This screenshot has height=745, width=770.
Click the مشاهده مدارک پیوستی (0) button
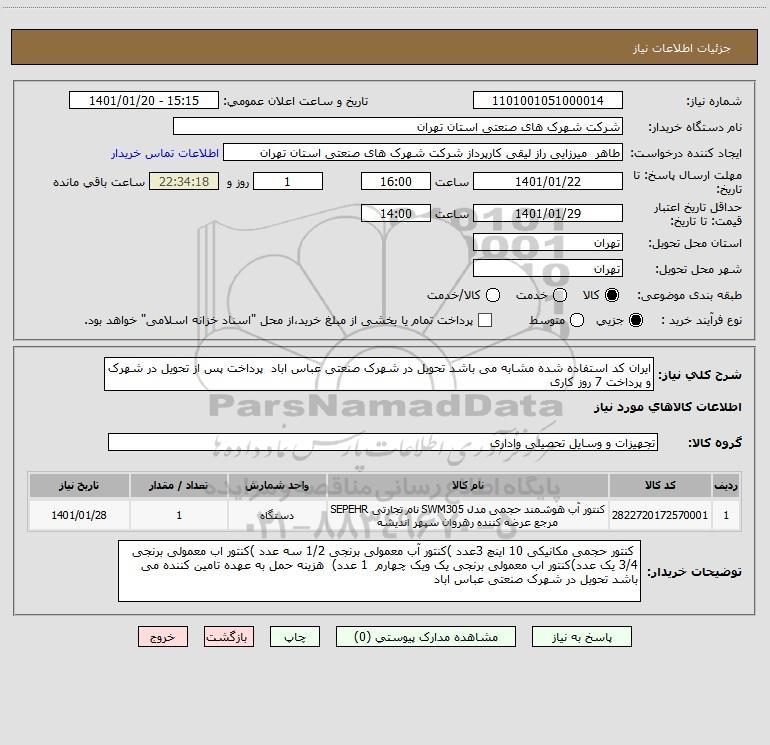click(x=426, y=637)
